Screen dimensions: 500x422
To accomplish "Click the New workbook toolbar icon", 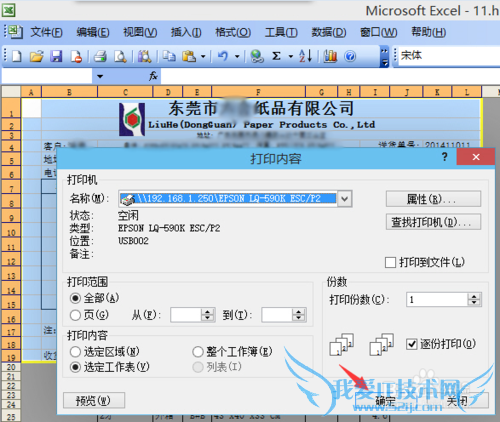I will click(x=17, y=56).
